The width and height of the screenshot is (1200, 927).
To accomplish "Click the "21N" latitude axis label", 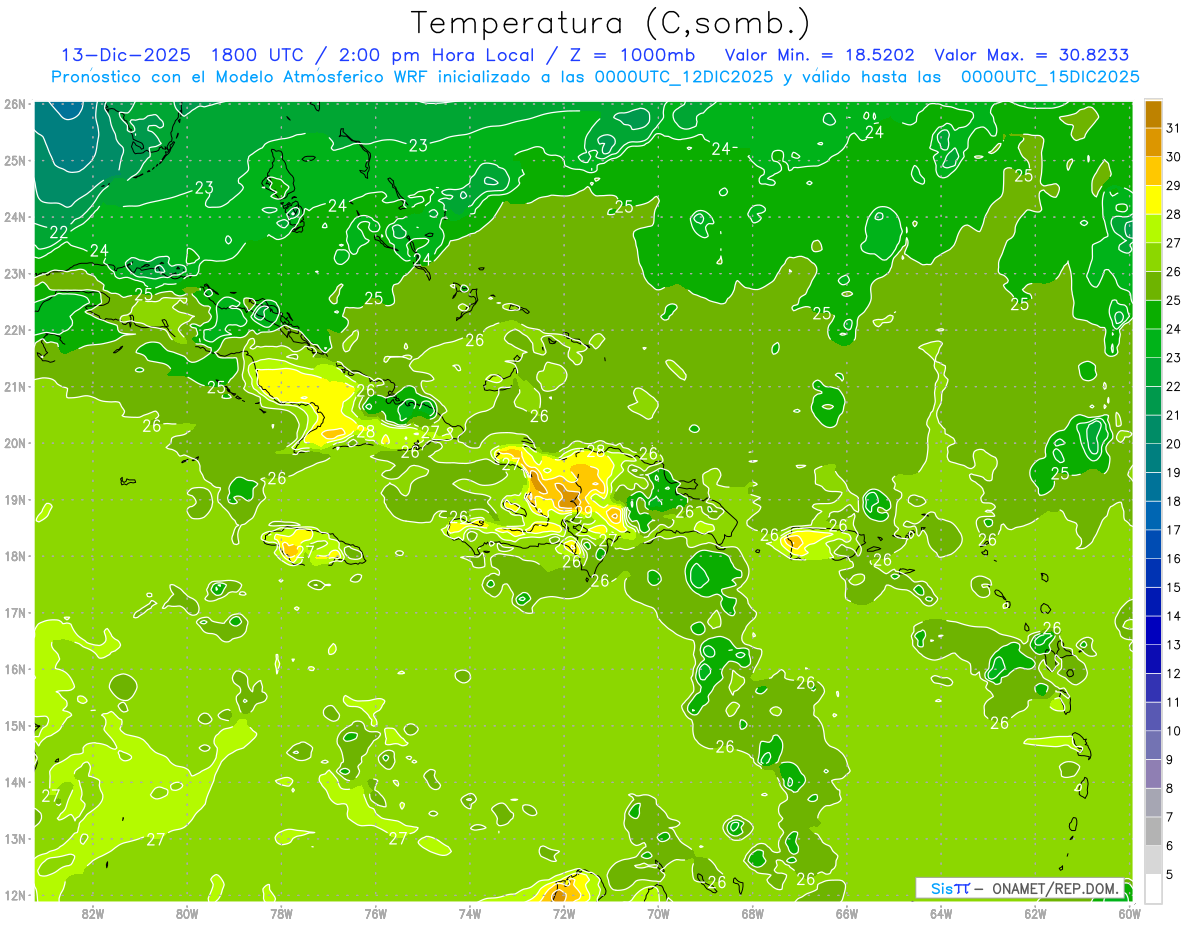I will [x=15, y=387].
